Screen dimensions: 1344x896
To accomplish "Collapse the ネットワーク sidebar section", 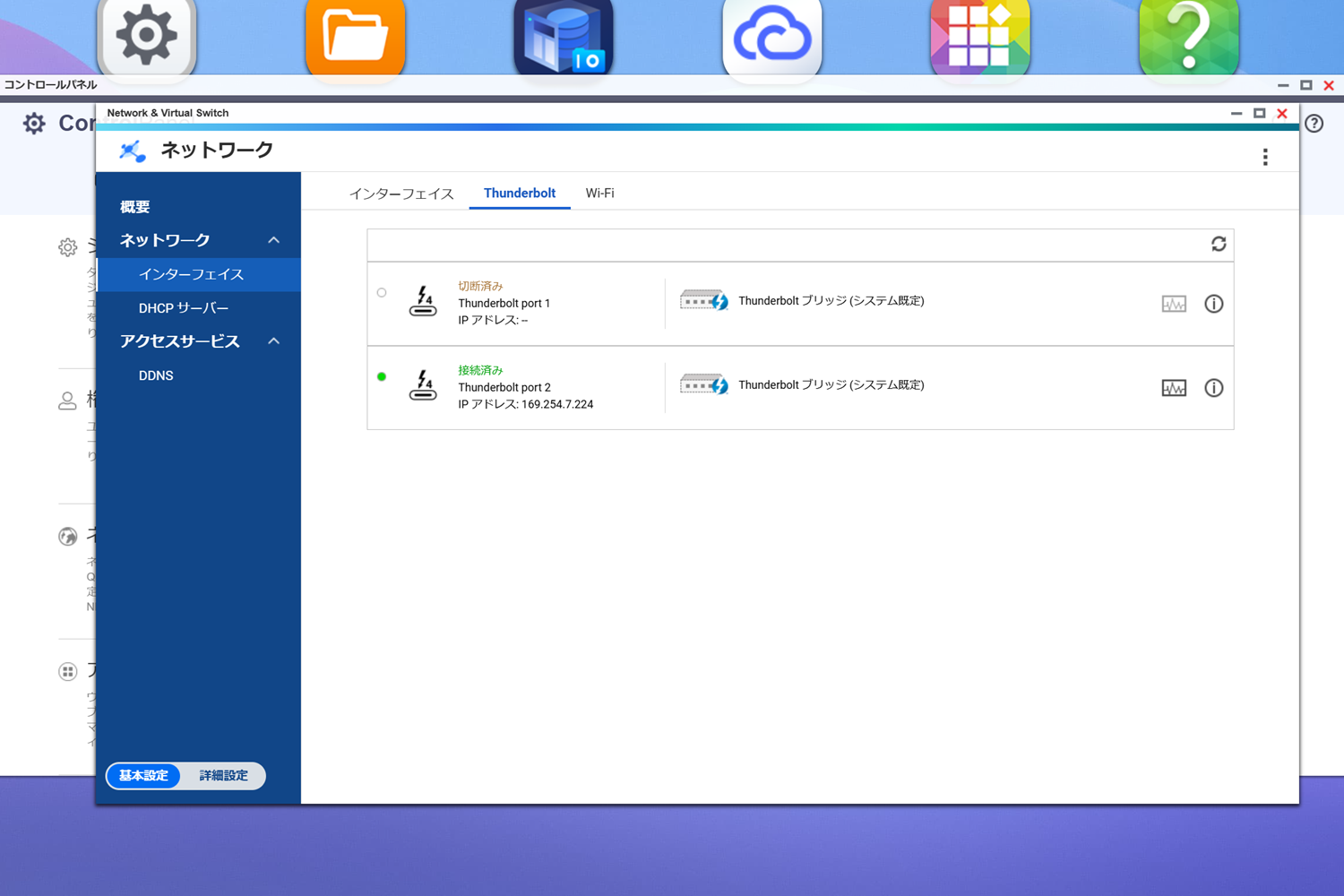I will click(274, 240).
